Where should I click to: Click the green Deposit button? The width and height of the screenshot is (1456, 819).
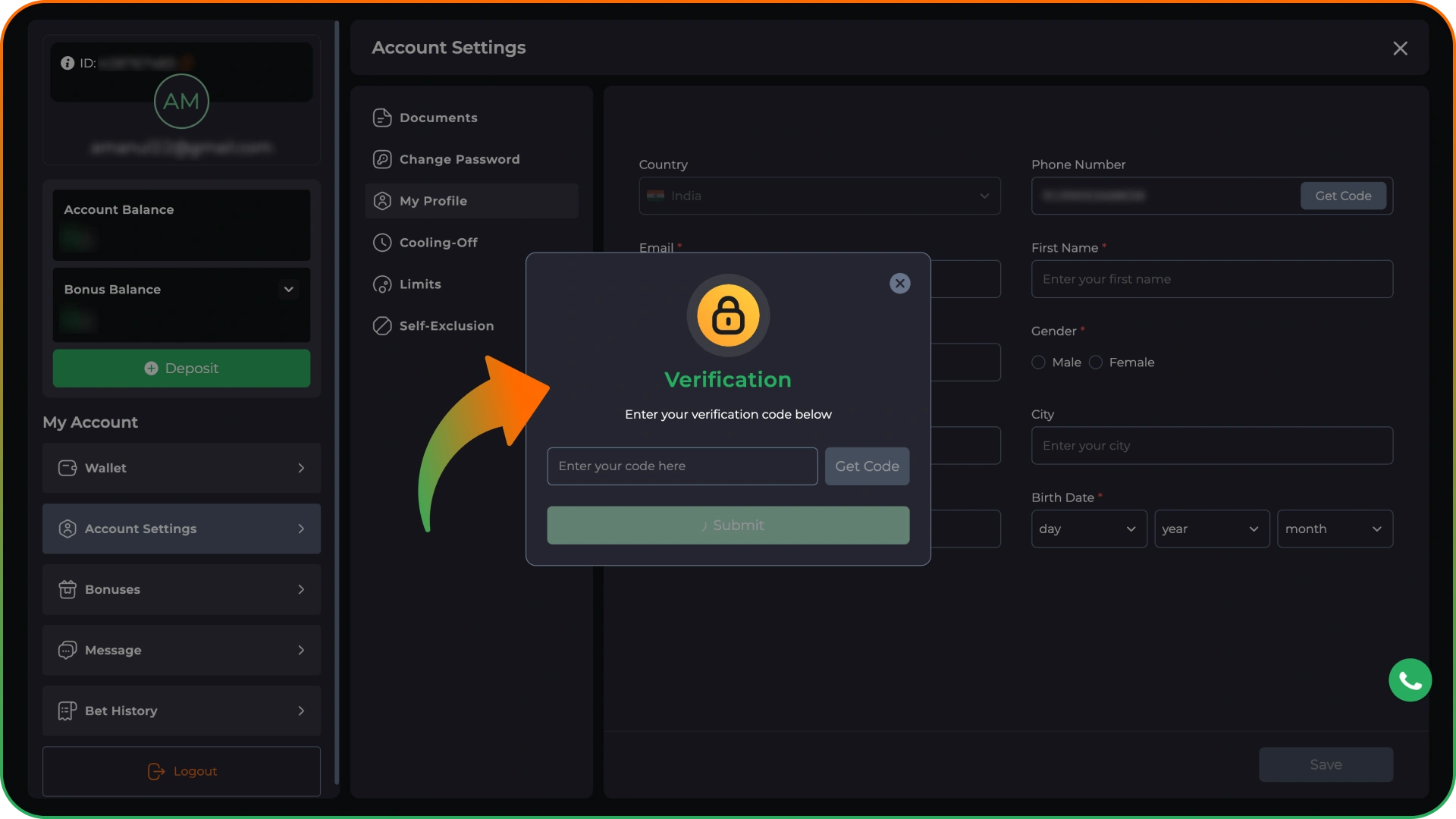click(x=181, y=369)
